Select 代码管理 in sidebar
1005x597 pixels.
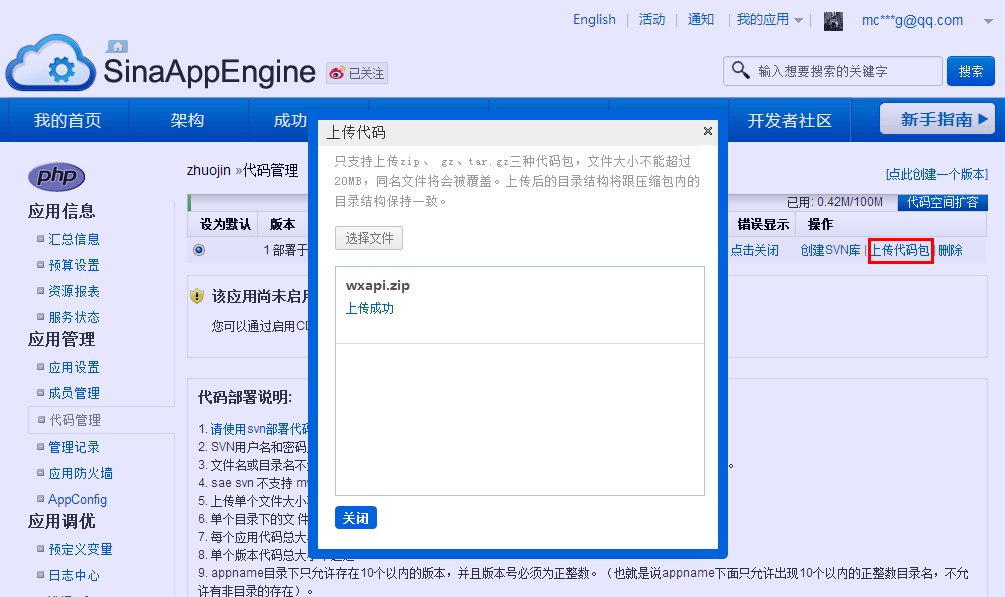click(75, 420)
